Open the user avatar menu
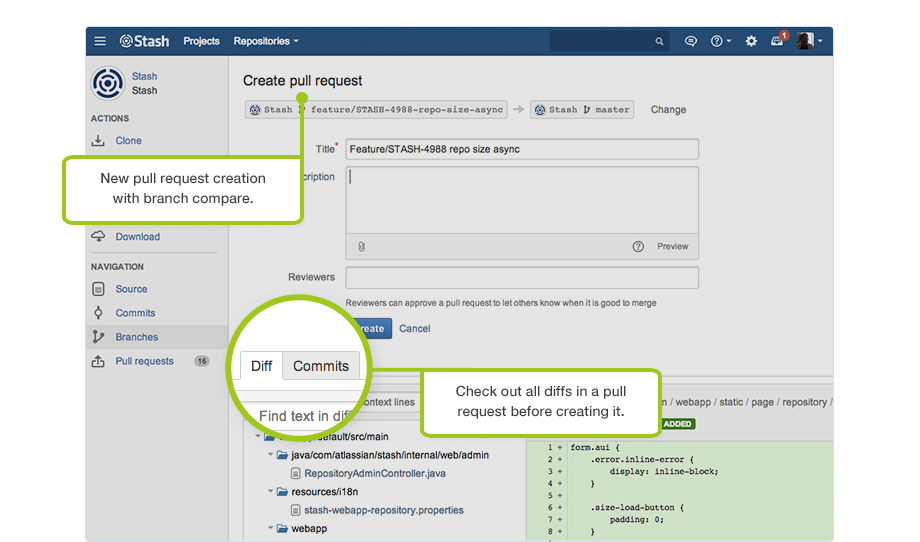This screenshot has height=542, width=920. tap(809, 40)
